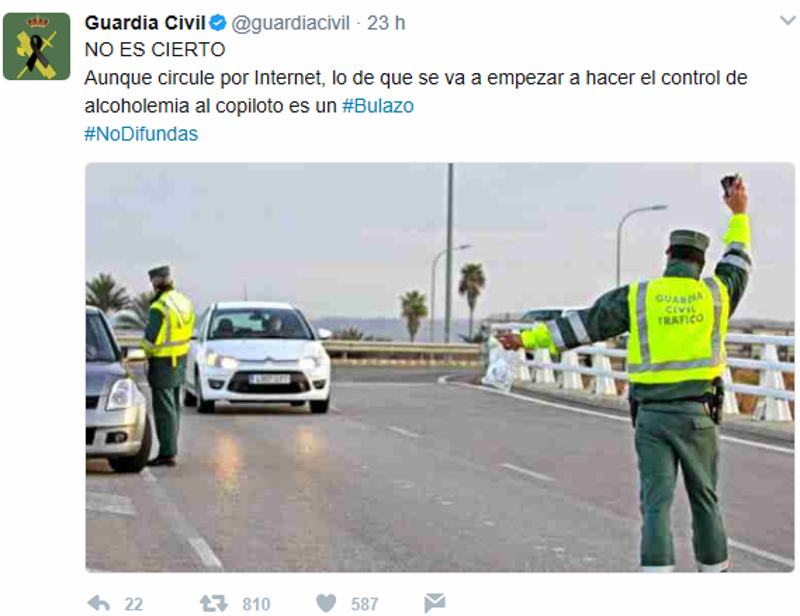Viewport: 800px width, 616px height.
Task: Click the officer's Guardia Civil Tráfico vest
Action: pos(677,330)
